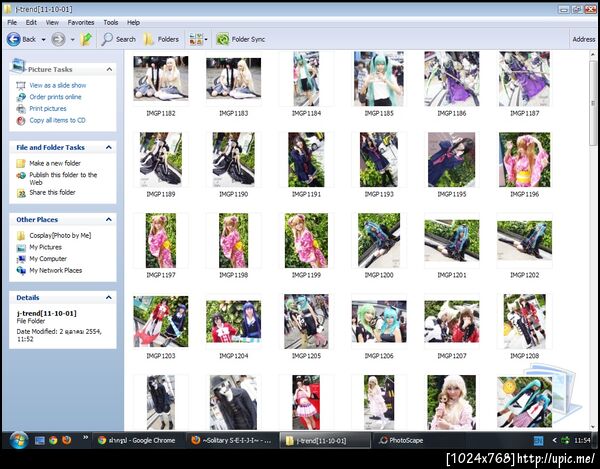The image size is (600, 469).
Task: Select thumbnail IMGP1193
Action: point(379,160)
